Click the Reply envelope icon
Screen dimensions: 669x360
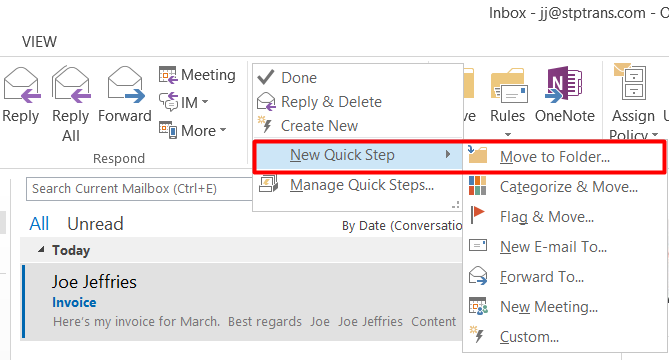21,85
